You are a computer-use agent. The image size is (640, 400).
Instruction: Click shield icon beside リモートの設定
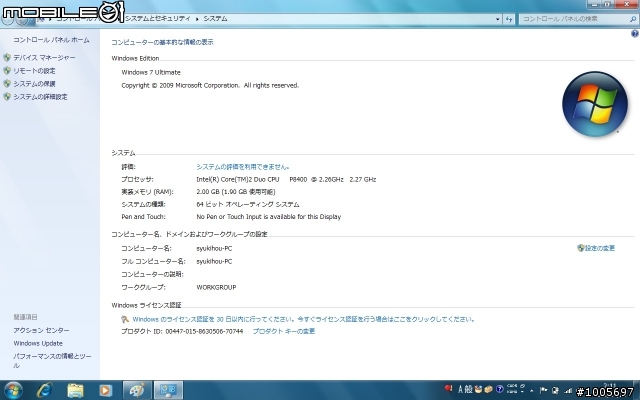7,71
